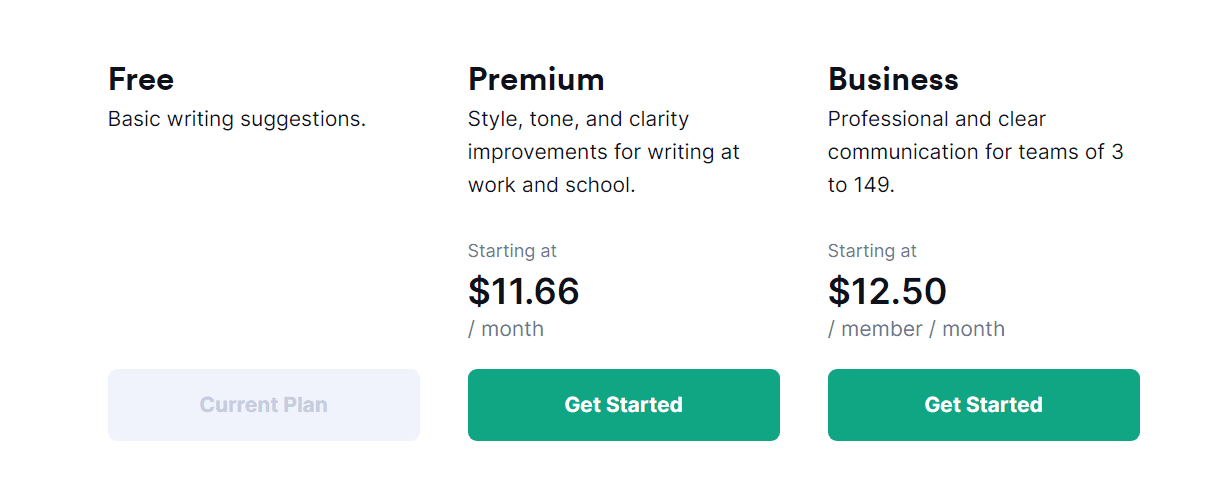The width and height of the screenshot is (1229, 477).
Task: Click the 'work and school.' text line
Action: point(551,185)
